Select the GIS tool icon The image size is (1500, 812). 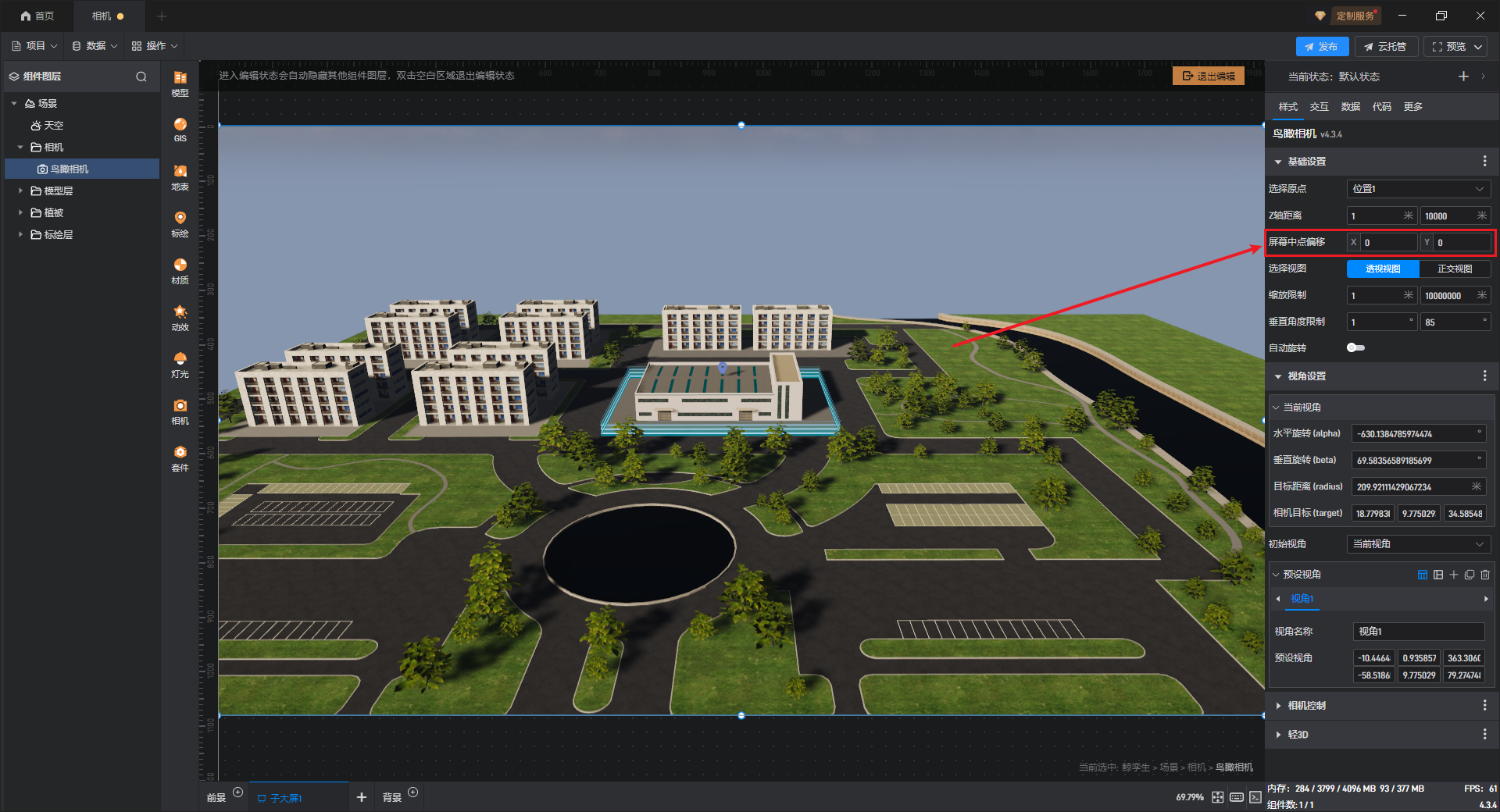coord(180,129)
